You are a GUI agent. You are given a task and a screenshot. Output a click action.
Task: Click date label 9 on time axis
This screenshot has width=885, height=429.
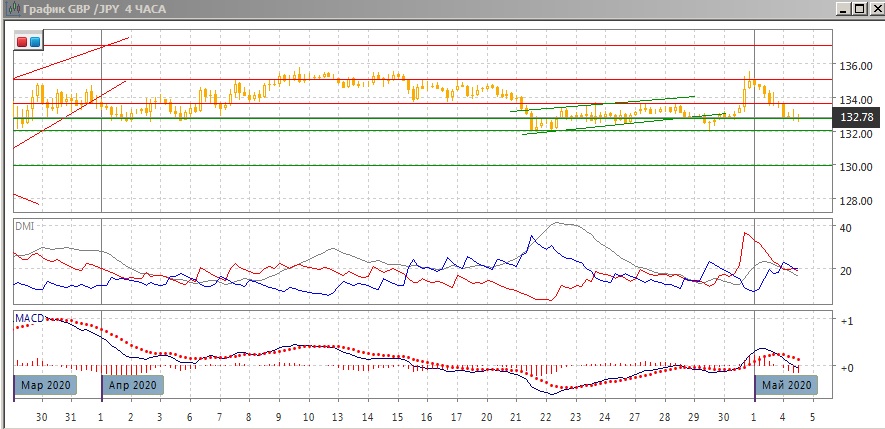(x=279, y=417)
